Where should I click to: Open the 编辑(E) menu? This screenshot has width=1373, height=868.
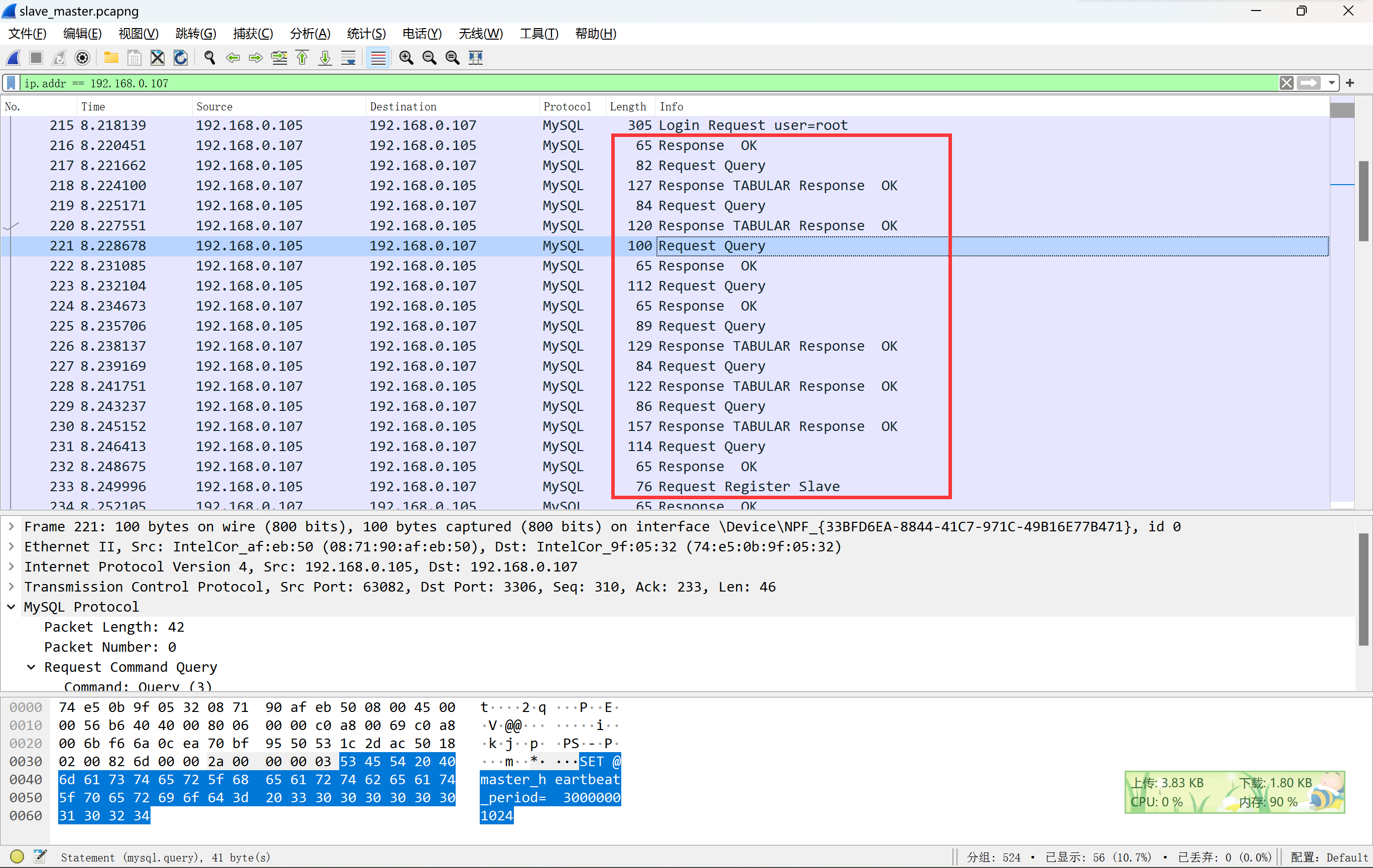coord(83,34)
